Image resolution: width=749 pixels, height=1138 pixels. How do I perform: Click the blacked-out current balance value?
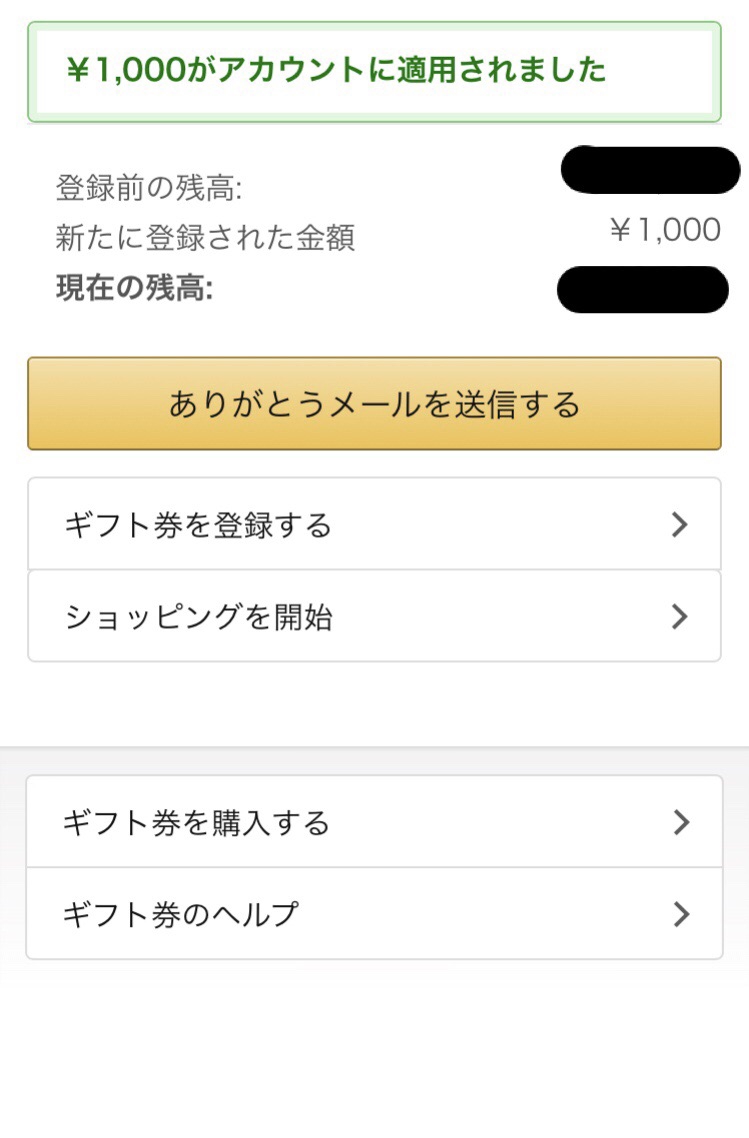coord(643,290)
